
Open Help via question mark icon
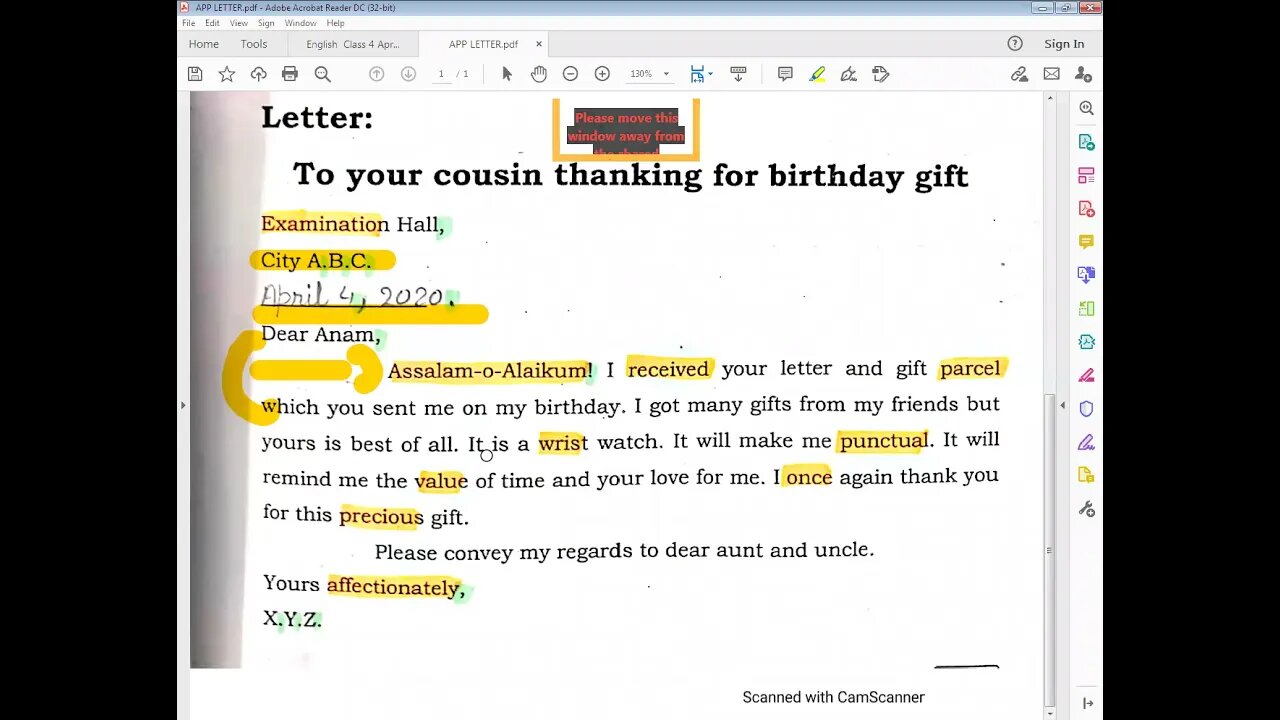tap(1015, 44)
